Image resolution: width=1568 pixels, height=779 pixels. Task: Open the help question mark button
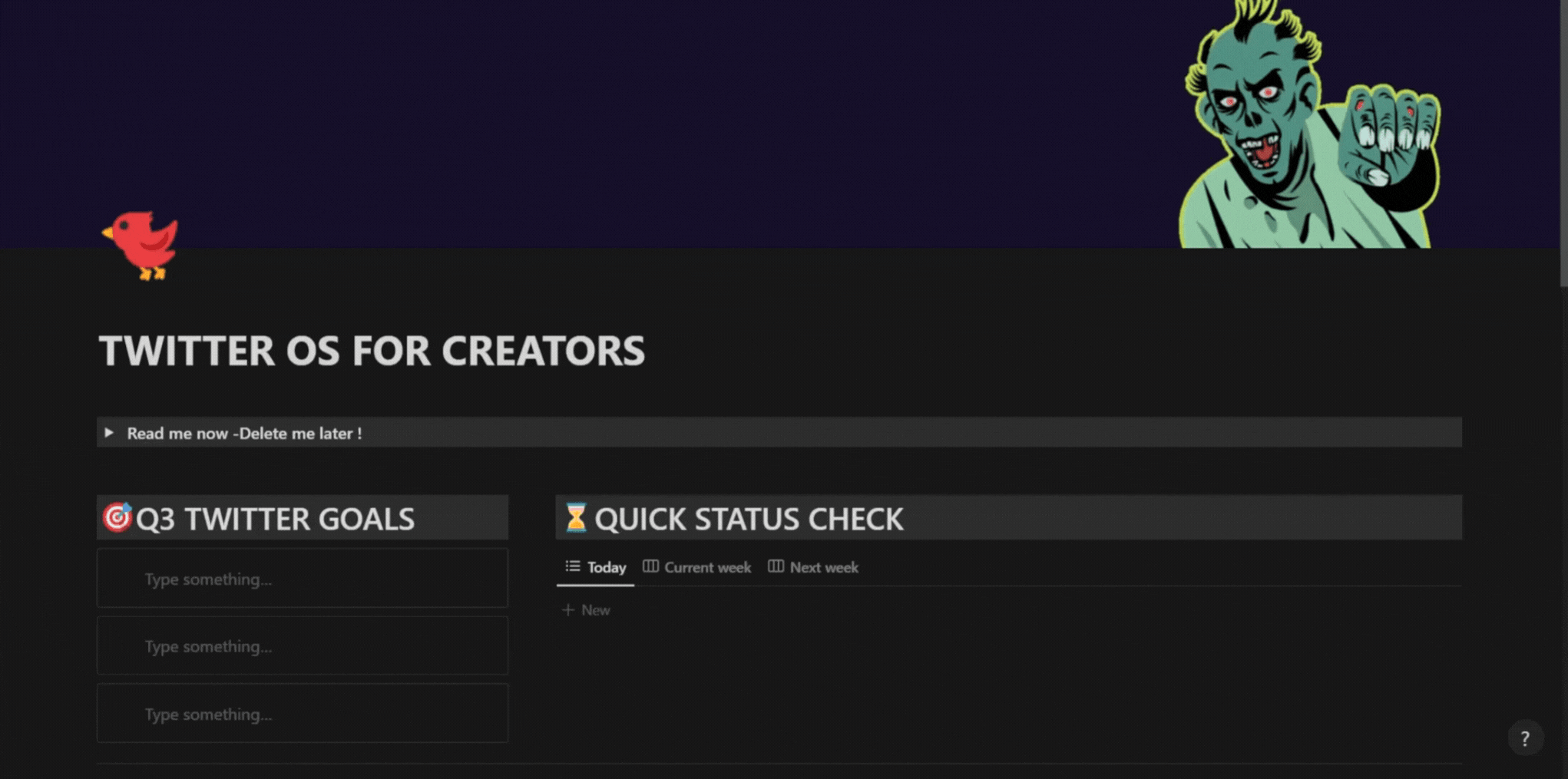pyautogui.click(x=1525, y=738)
